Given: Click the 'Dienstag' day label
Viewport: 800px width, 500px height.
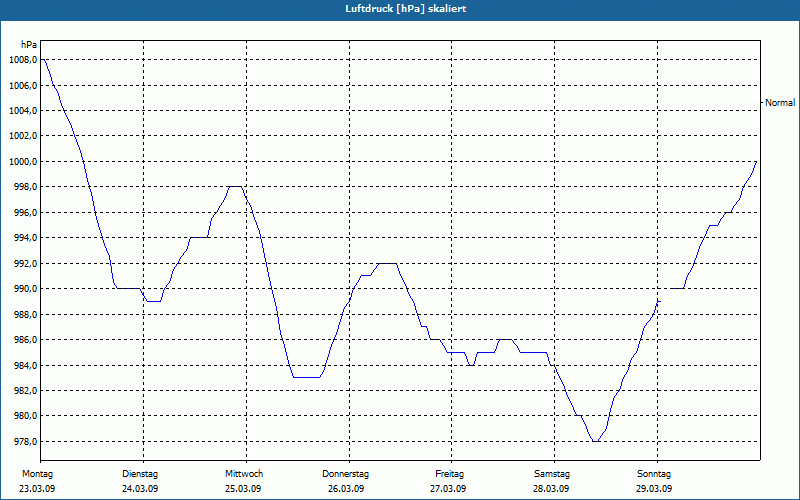Looking at the screenshot, I should tap(140, 474).
